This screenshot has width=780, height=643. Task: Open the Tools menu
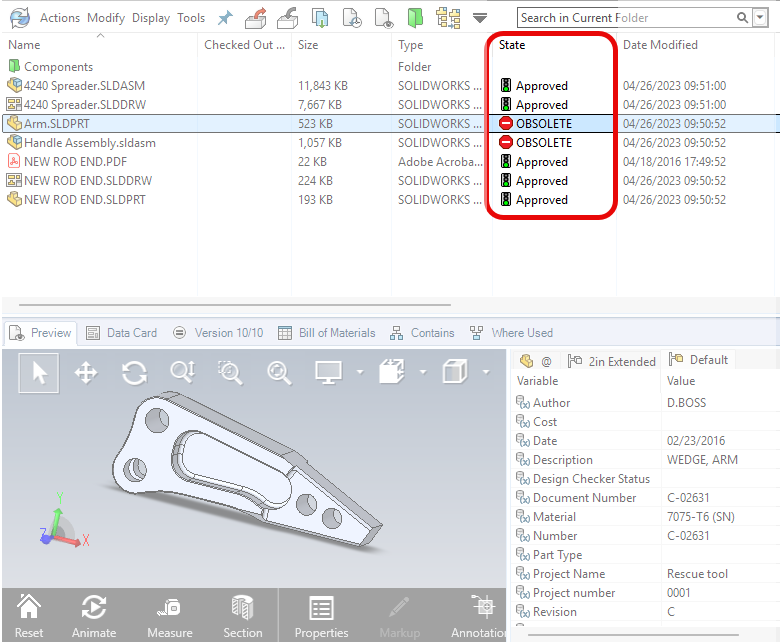[191, 18]
